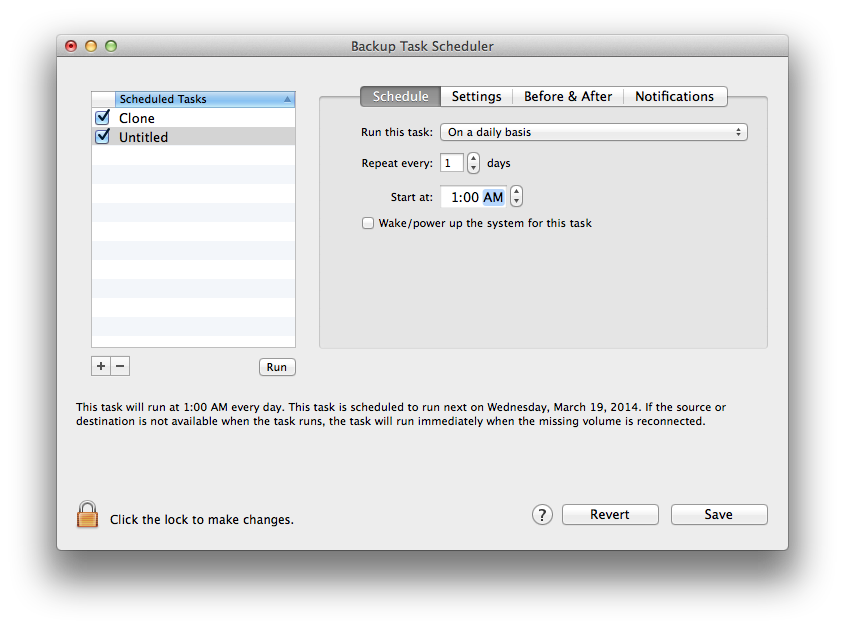Open the Before & After tab
Viewport: 845px width, 629px height.
pos(568,96)
